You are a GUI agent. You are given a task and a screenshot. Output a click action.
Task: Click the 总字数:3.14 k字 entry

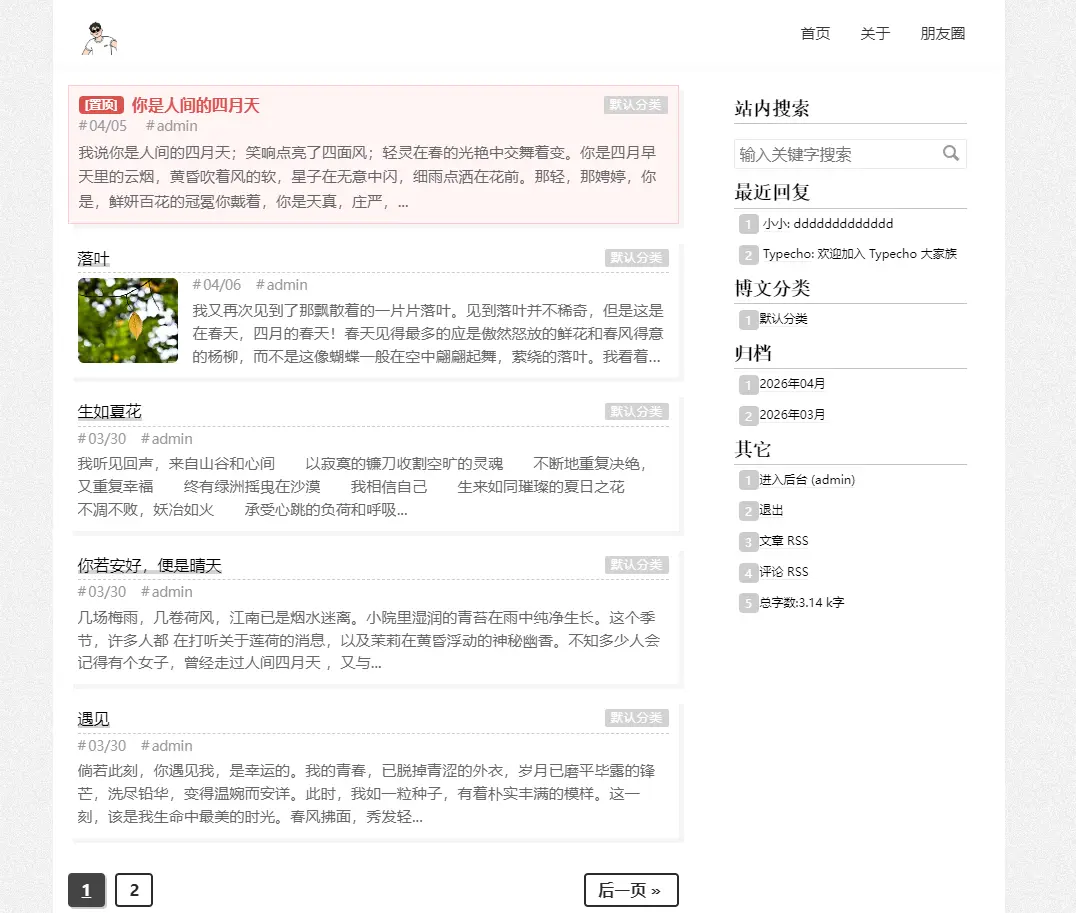tap(802, 603)
